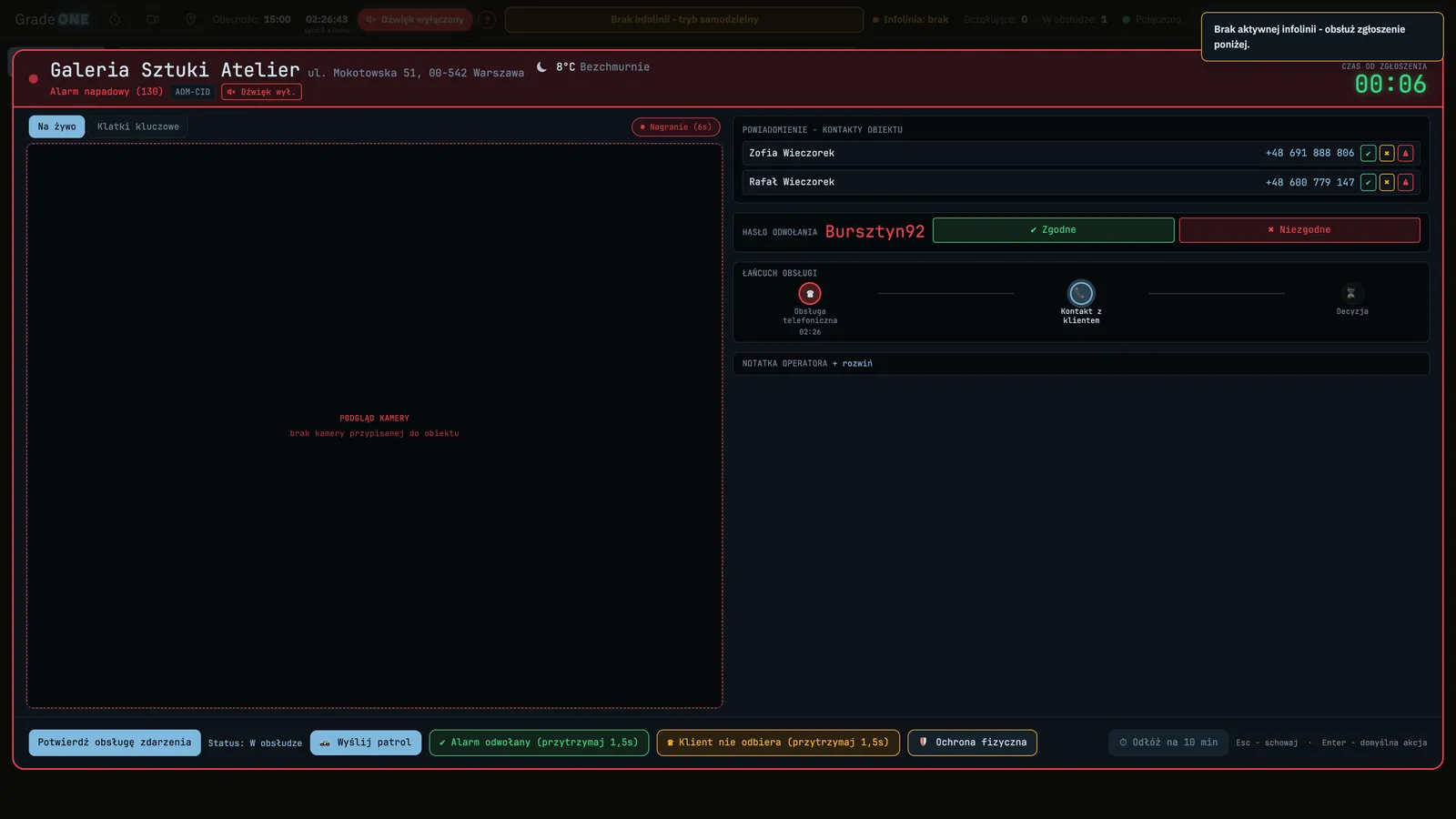The image size is (1456, 819).
Task: Open the map pin icon in the top bar
Action: pos(190,19)
